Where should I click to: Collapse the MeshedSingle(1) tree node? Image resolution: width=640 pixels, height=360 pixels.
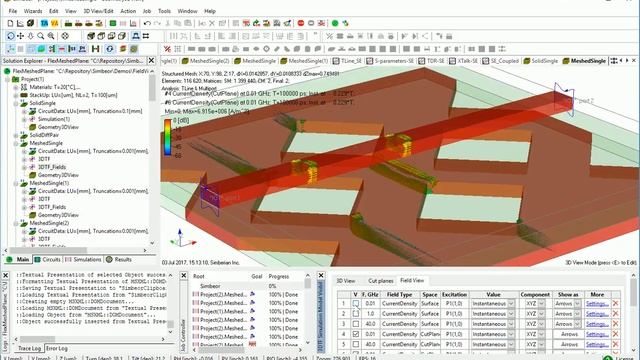[16, 183]
